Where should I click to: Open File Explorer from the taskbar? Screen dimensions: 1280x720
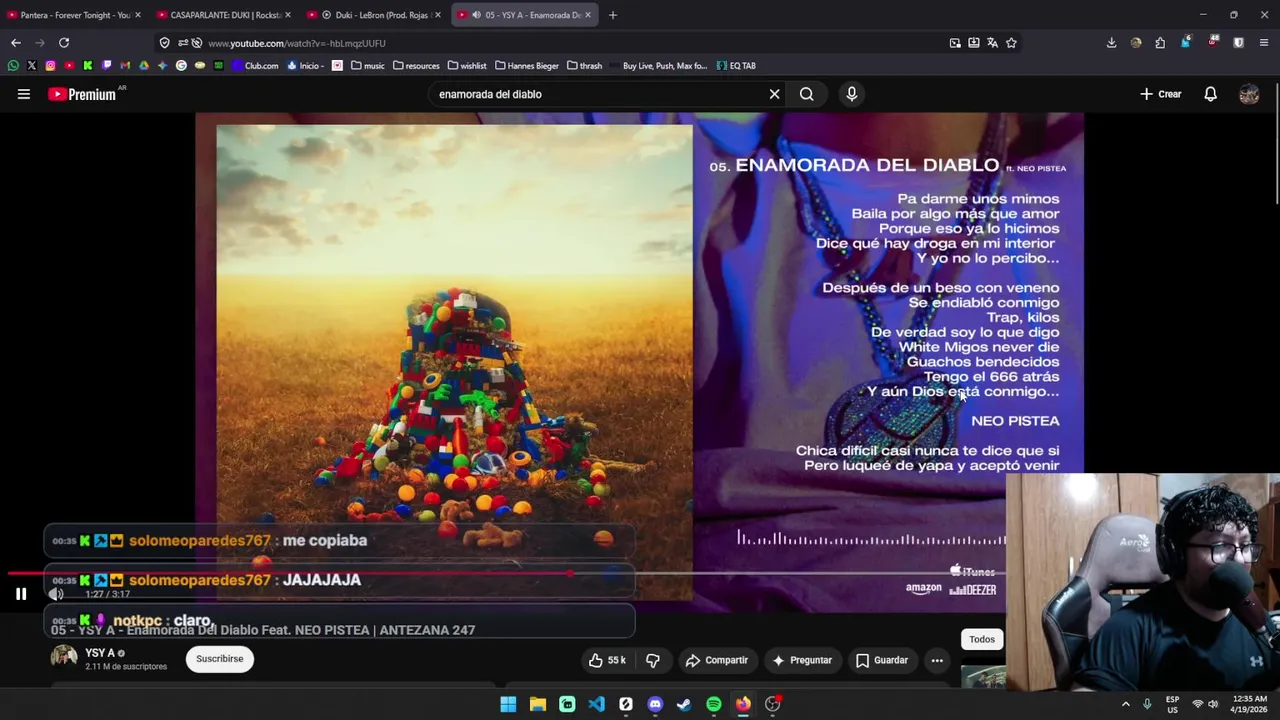[538, 704]
